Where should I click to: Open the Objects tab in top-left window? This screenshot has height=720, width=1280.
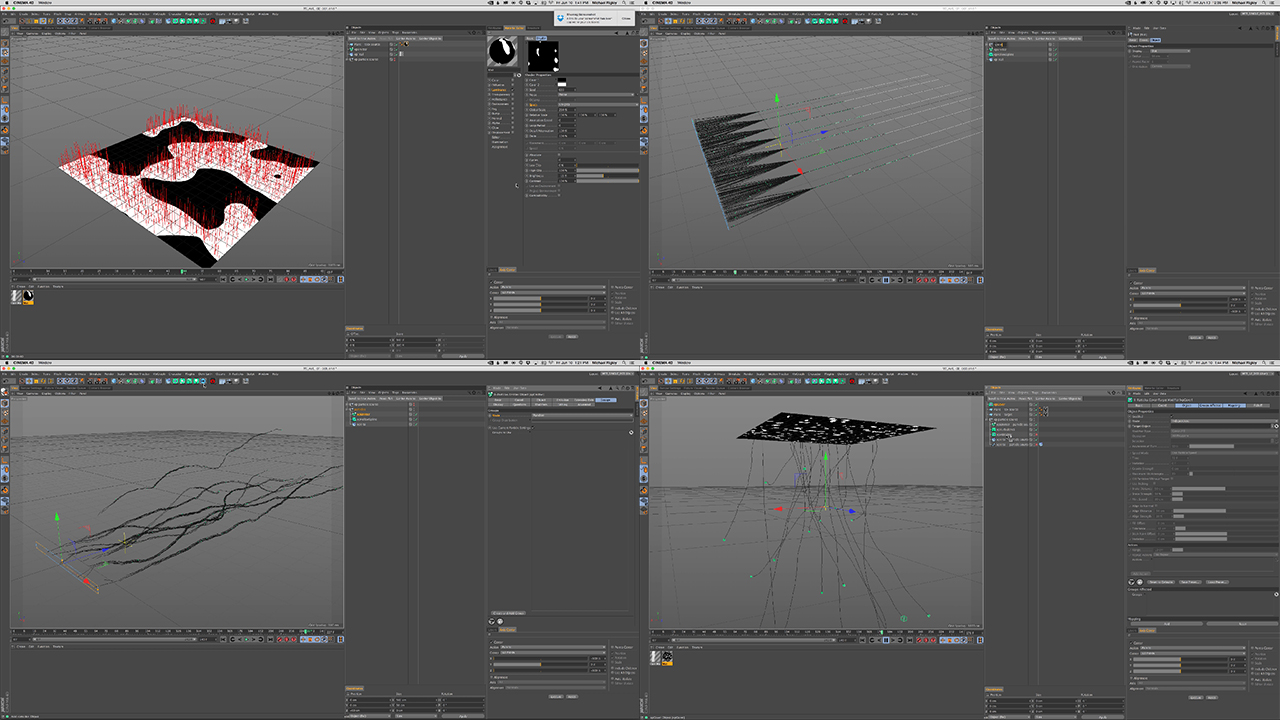(356, 27)
